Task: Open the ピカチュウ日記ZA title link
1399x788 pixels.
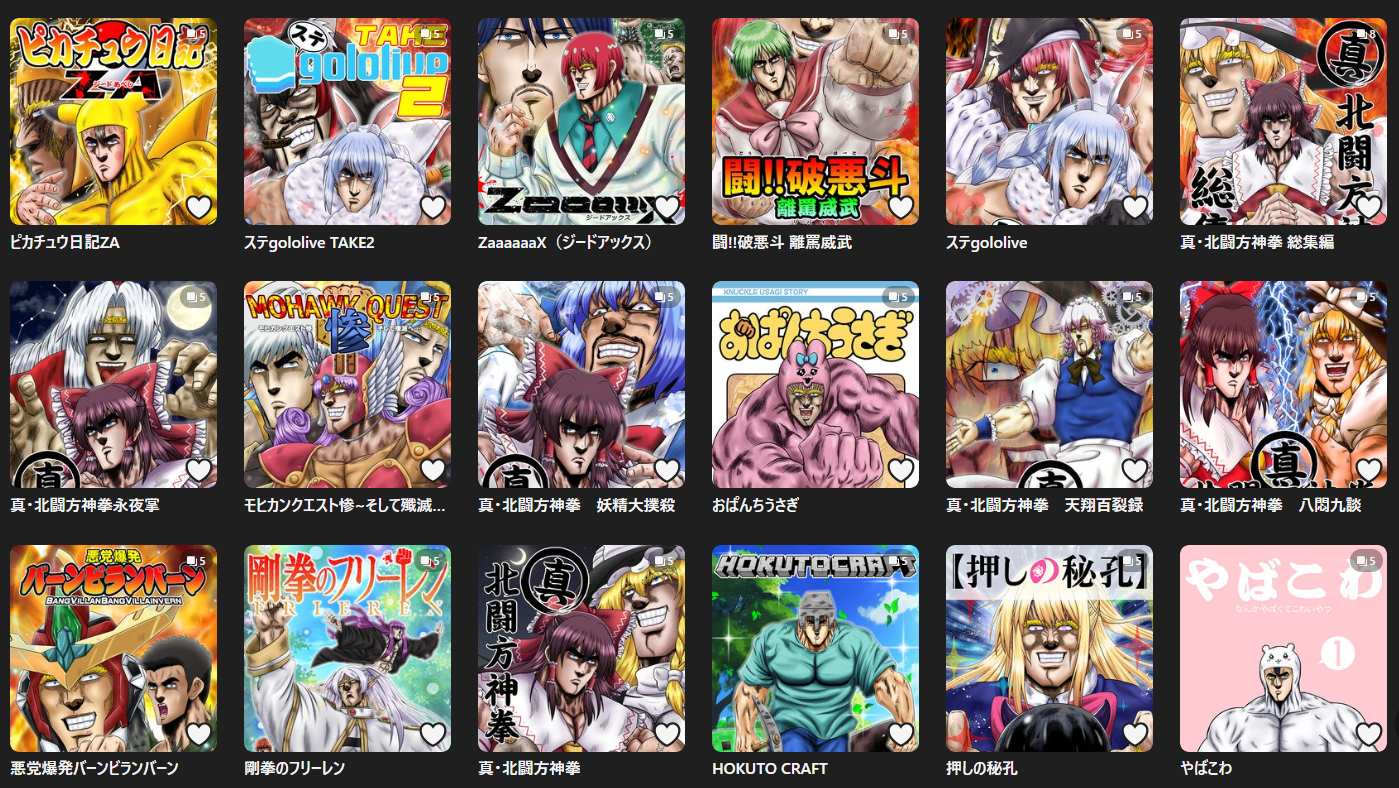Action: click(x=65, y=242)
